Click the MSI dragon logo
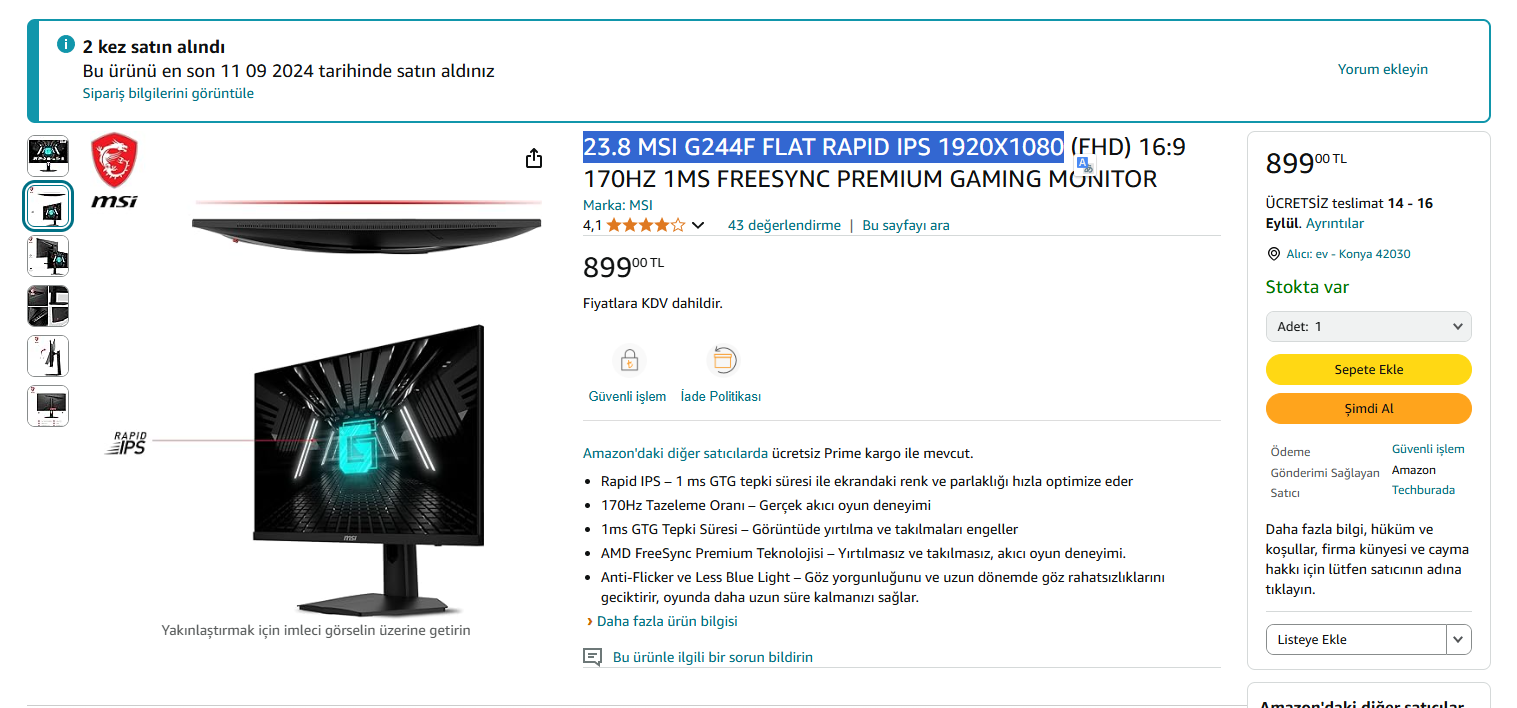Viewport: 1517px width, 708px height. tap(114, 171)
